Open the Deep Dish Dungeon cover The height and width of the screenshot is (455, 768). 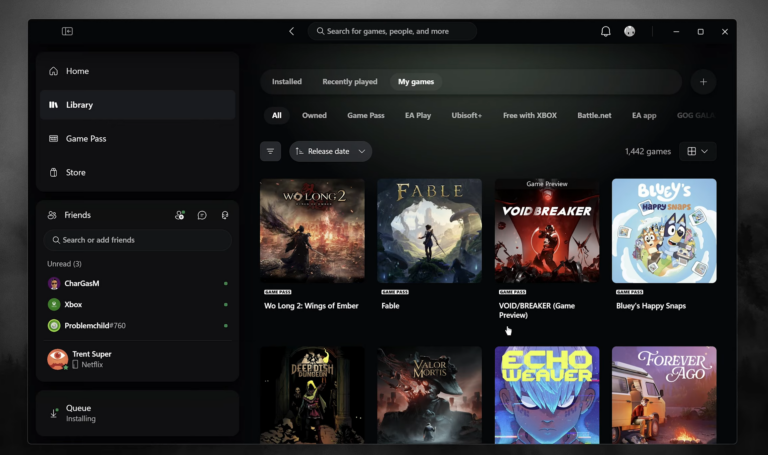tap(312, 395)
